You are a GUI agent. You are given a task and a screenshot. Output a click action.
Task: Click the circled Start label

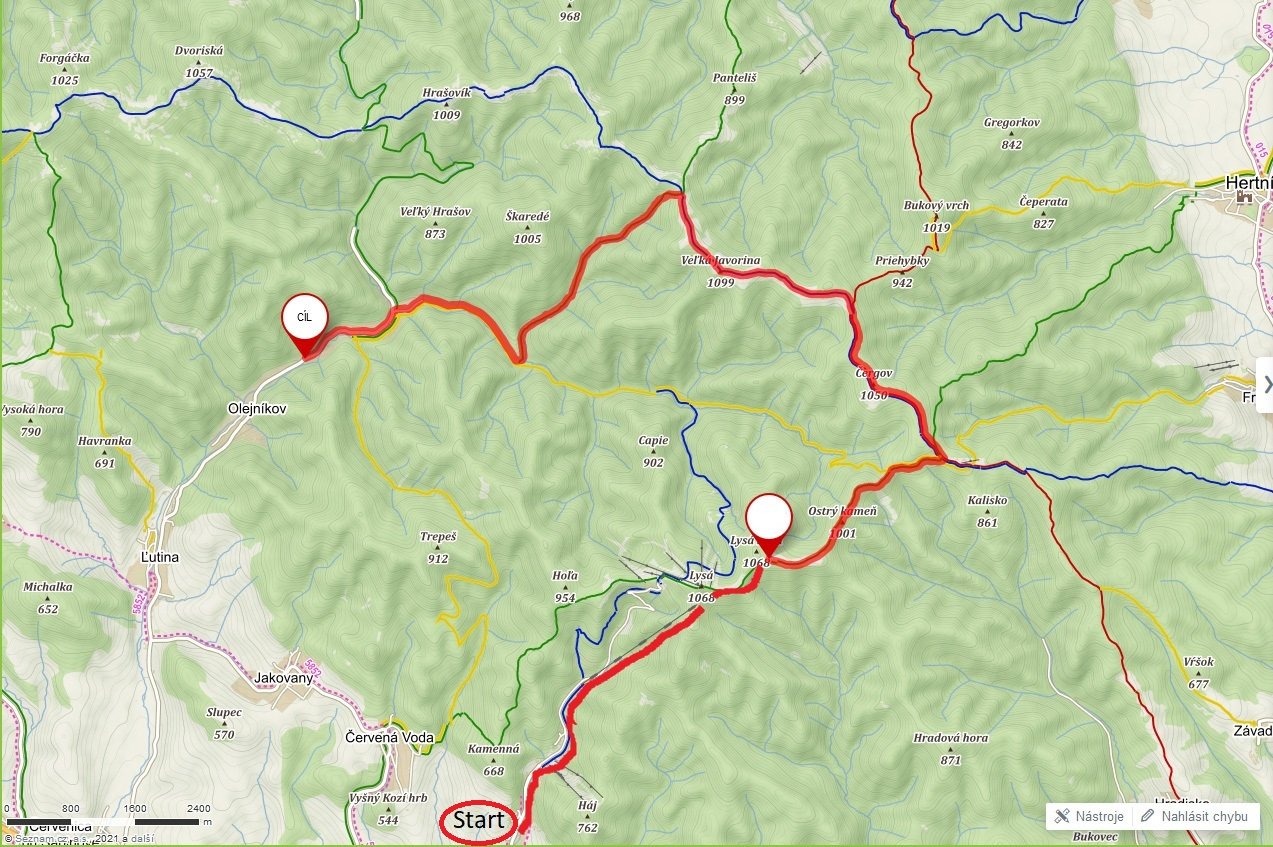[477, 822]
